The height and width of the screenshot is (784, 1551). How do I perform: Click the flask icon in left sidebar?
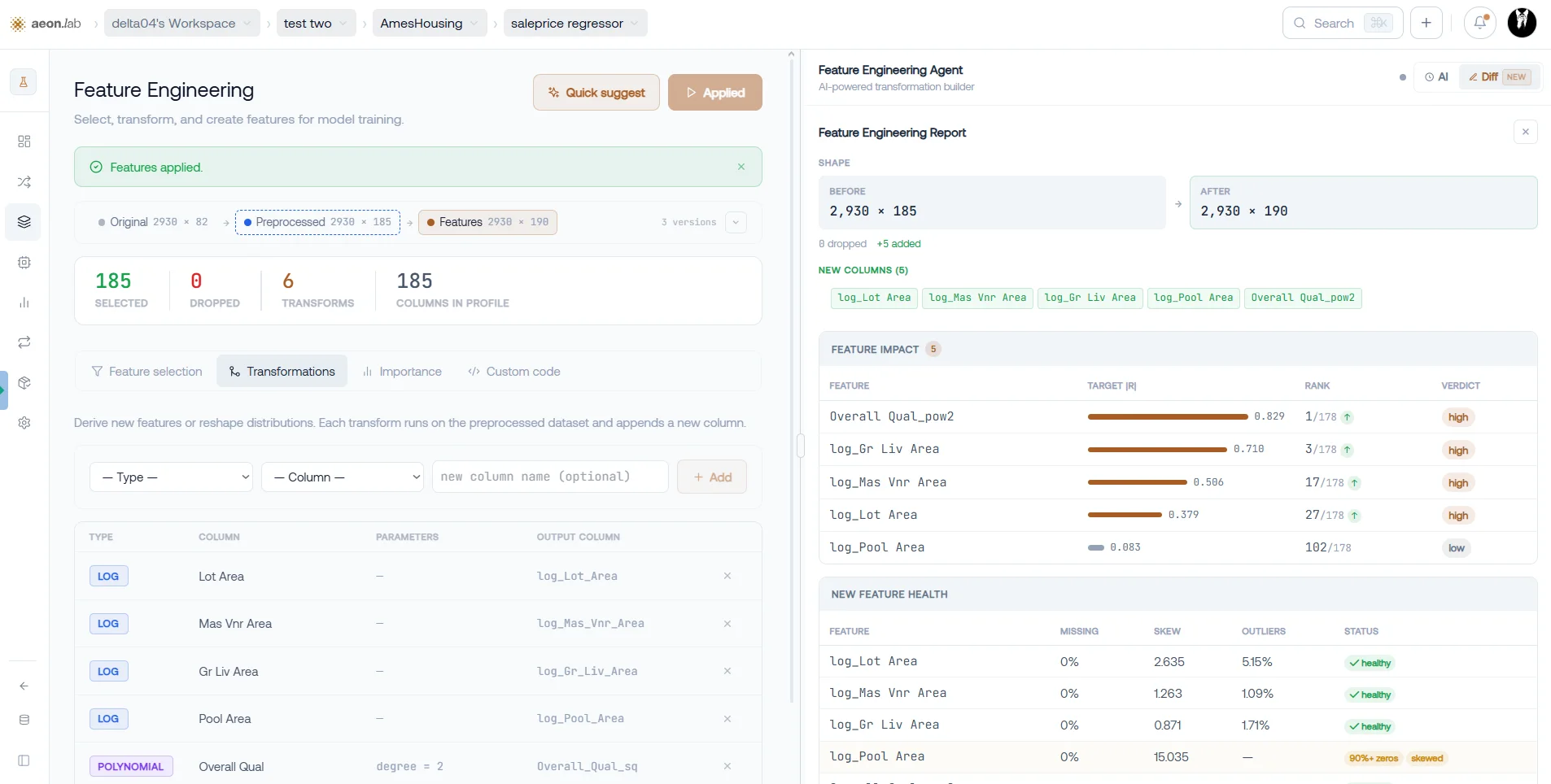[24, 81]
